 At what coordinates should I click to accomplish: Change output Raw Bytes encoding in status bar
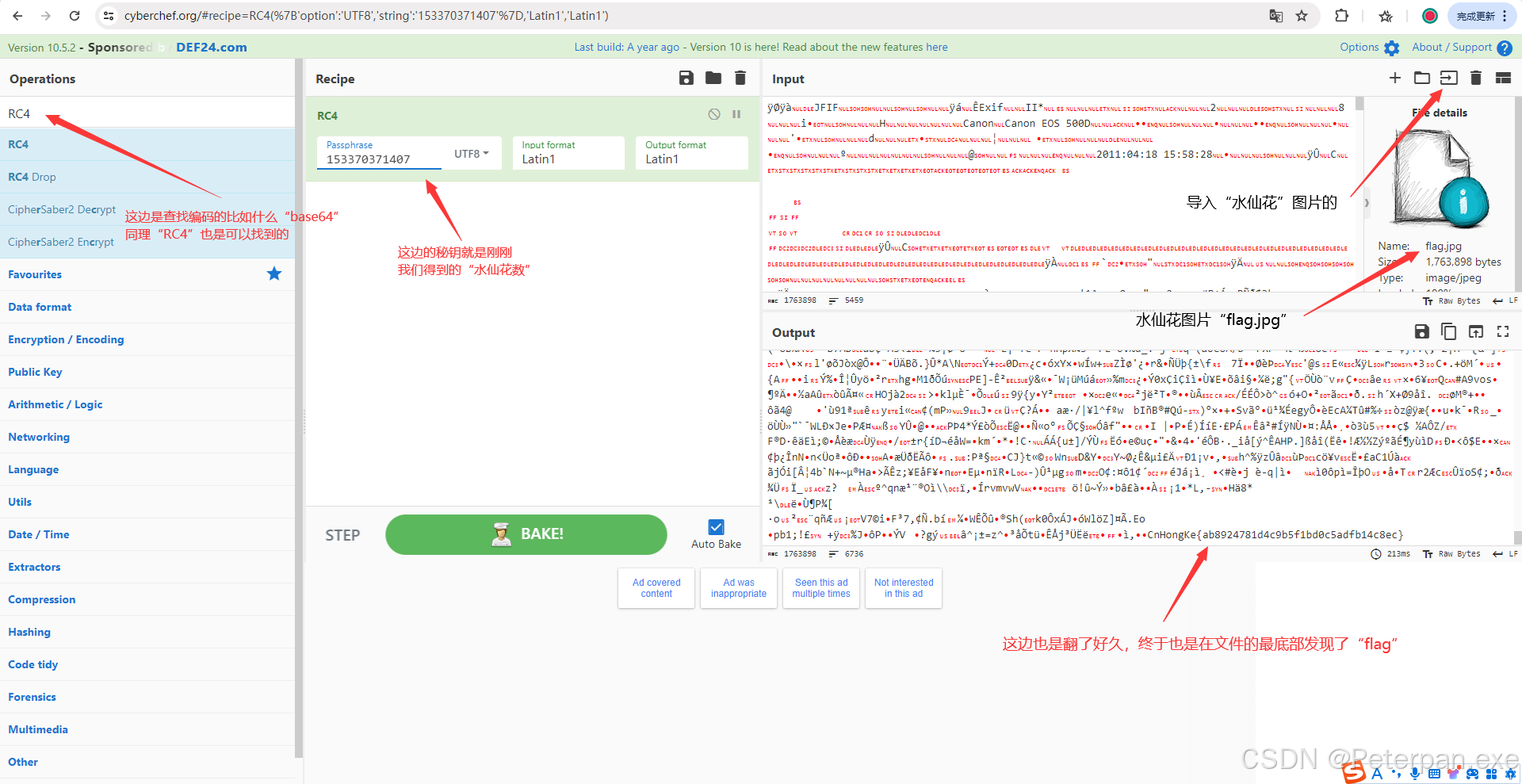tap(1452, 554)
